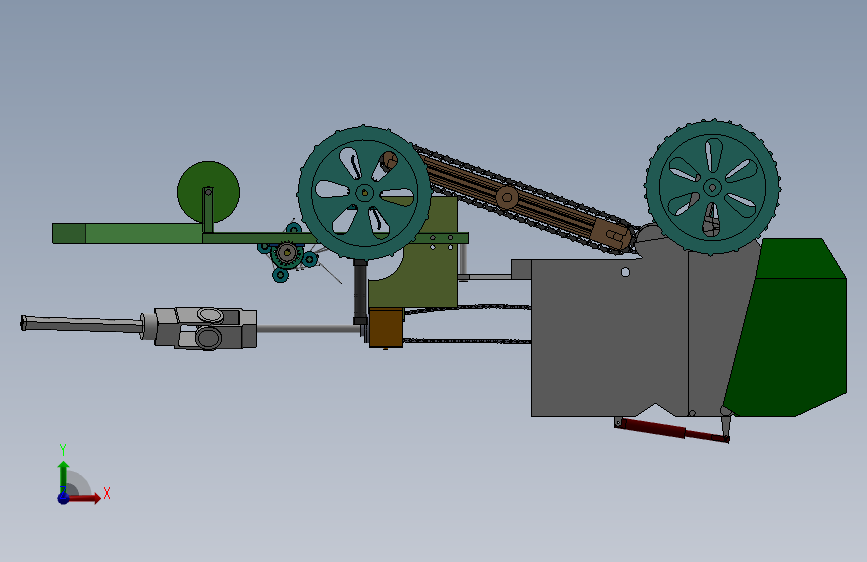Select the center hub of the right wheel
The width and height of the screenshot is (867, 562).
coord(712,188)
